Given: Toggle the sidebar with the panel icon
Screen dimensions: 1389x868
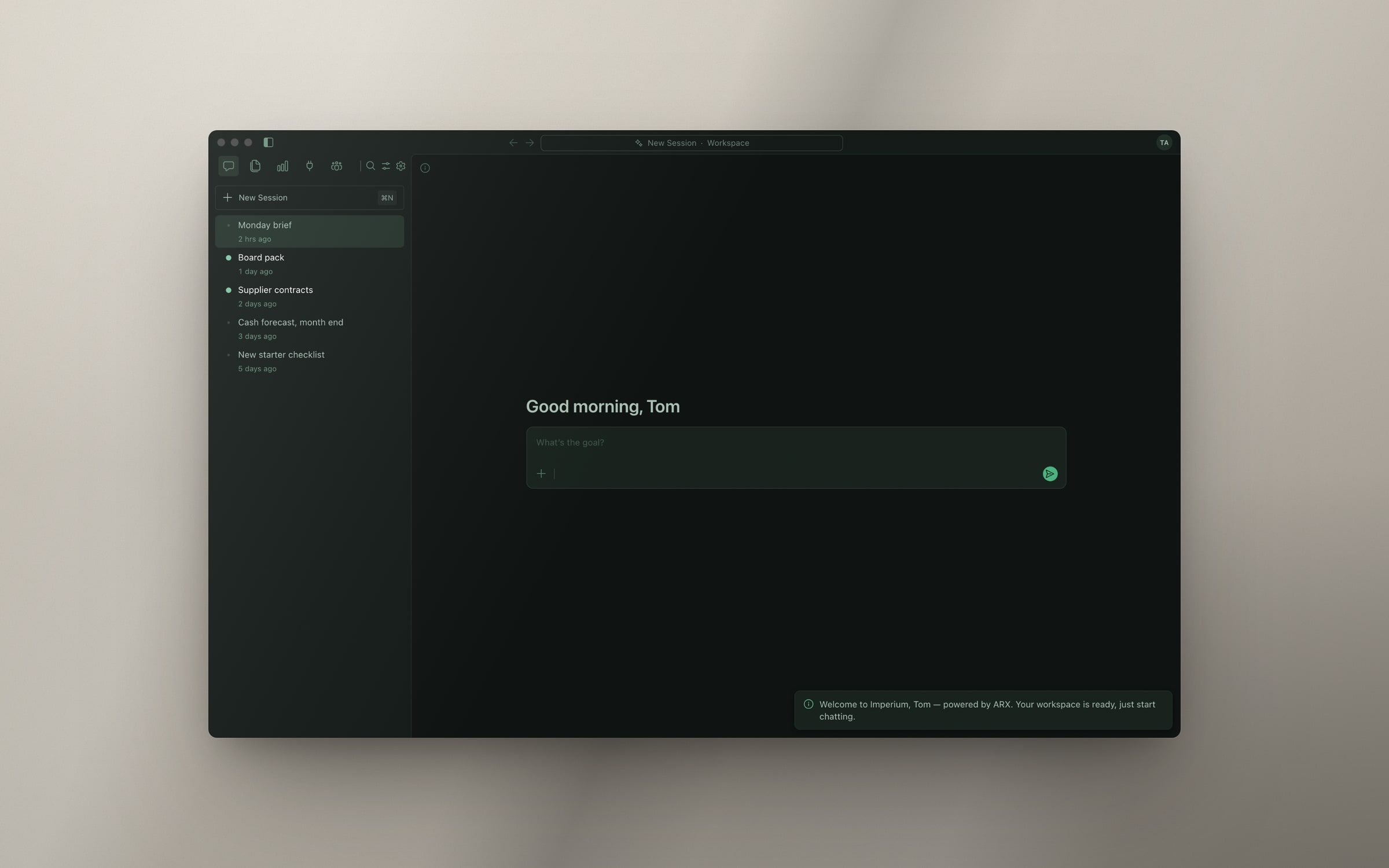Looking at the screenshot, I should point(269,142).
